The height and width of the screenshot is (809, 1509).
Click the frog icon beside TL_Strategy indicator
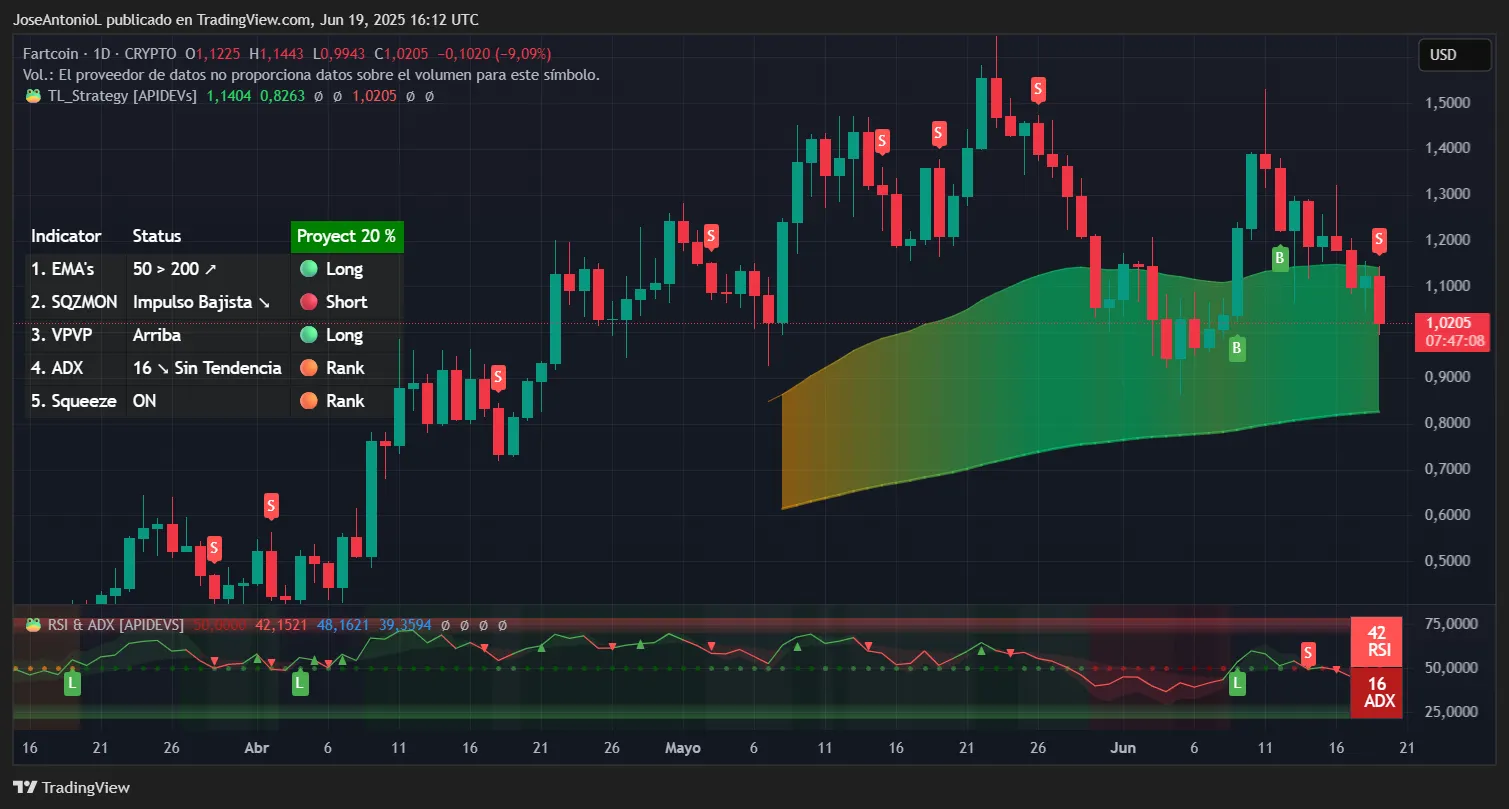[x=33, y=97]
